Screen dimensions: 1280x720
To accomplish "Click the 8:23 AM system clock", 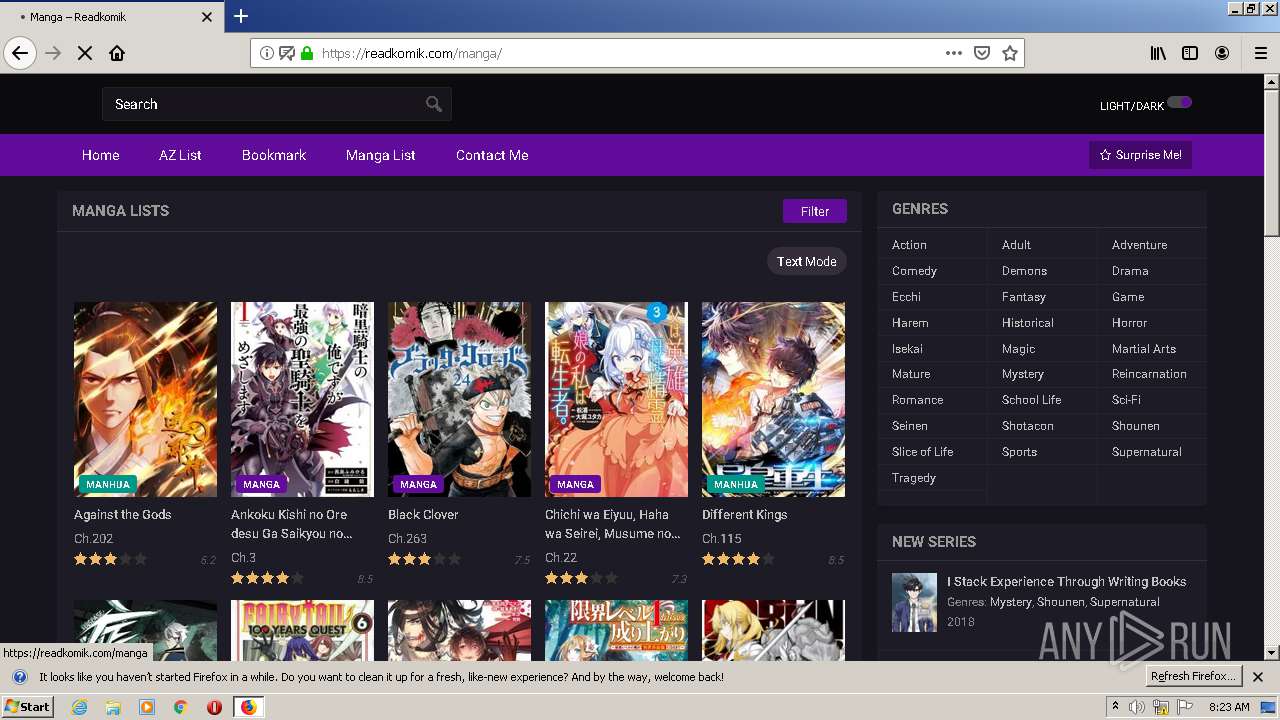I will coord(1230,707).
